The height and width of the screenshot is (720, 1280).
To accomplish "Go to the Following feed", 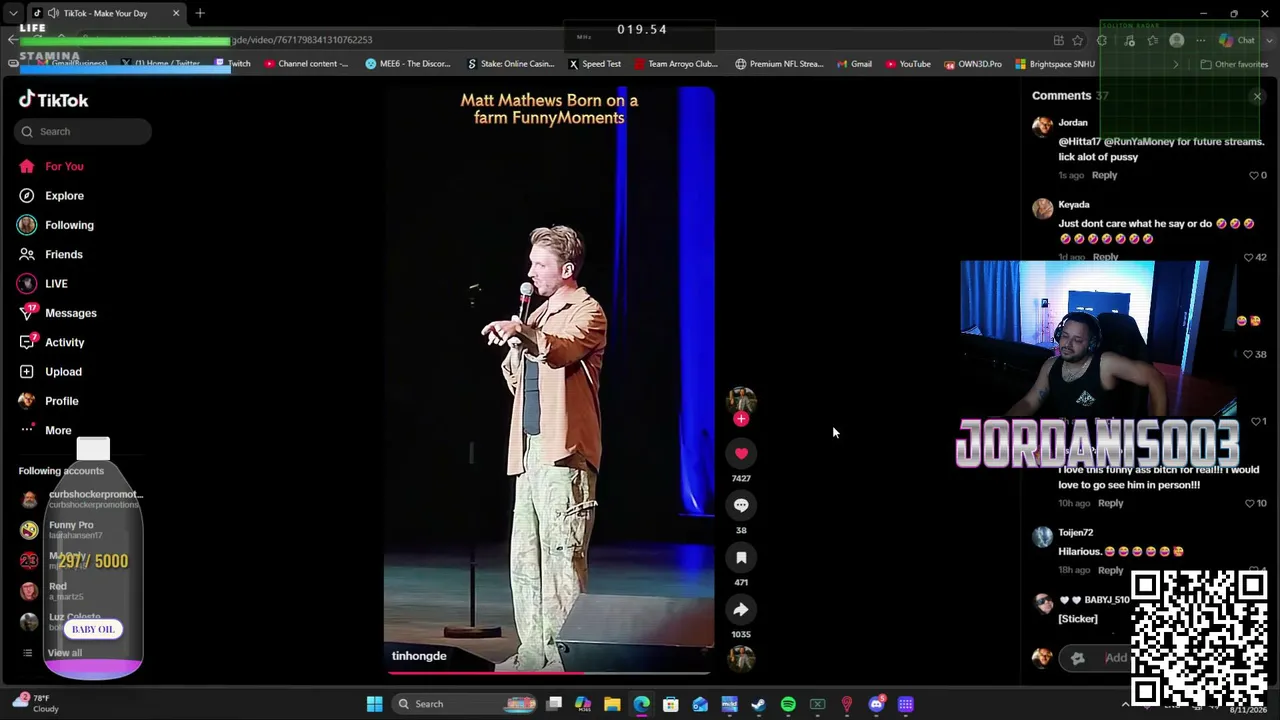I will pyautogui.click(x=56, y=225).
